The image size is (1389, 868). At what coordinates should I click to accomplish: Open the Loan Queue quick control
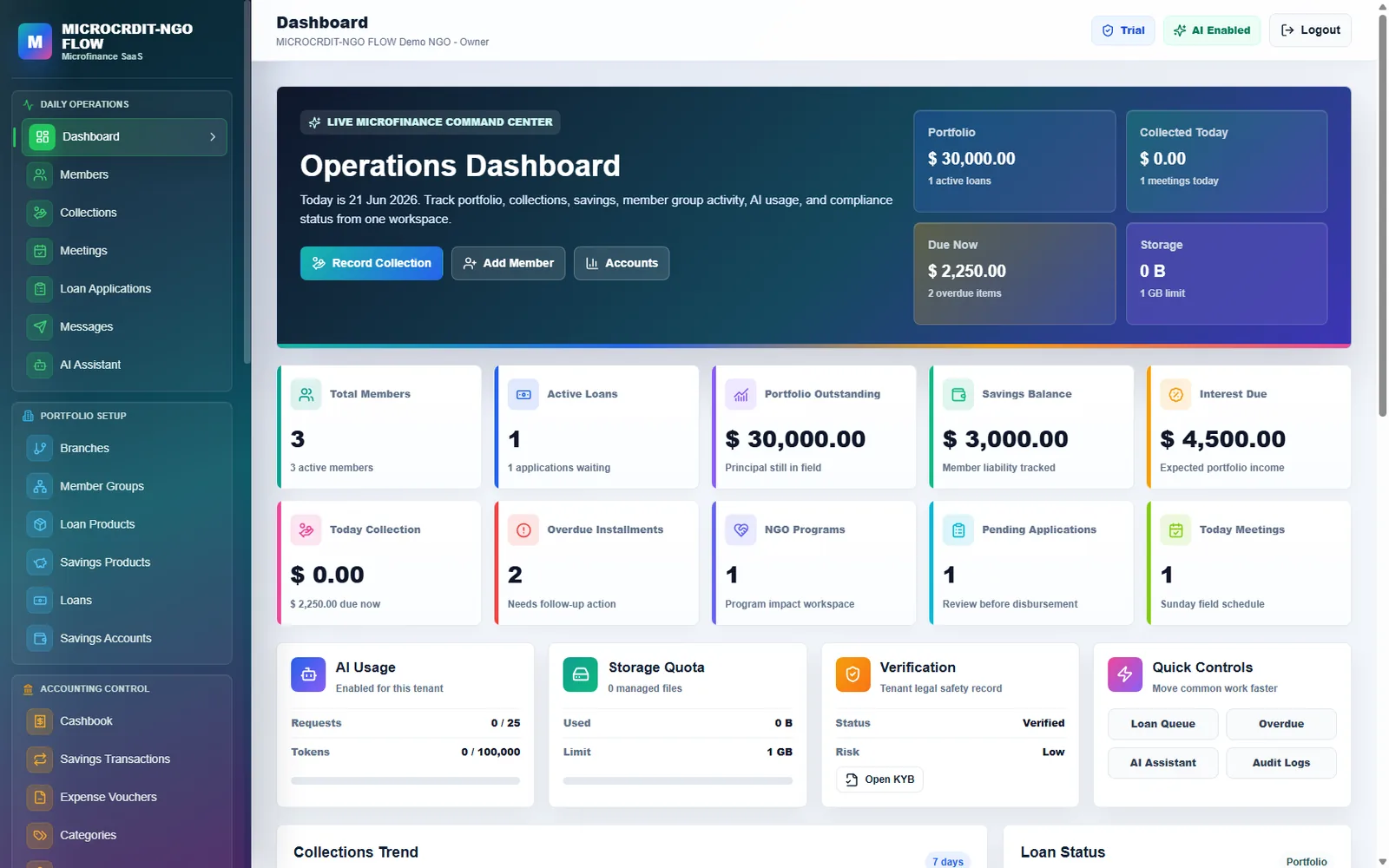1162,724
